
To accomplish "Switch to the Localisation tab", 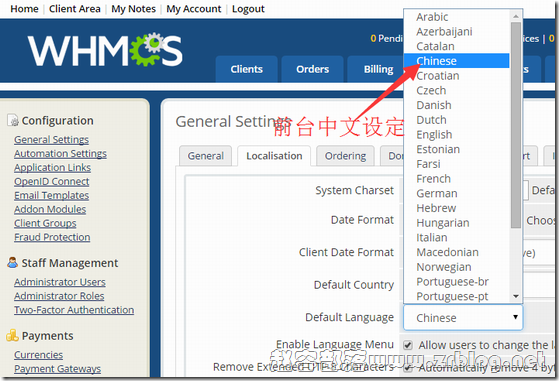I will point(274,156).
